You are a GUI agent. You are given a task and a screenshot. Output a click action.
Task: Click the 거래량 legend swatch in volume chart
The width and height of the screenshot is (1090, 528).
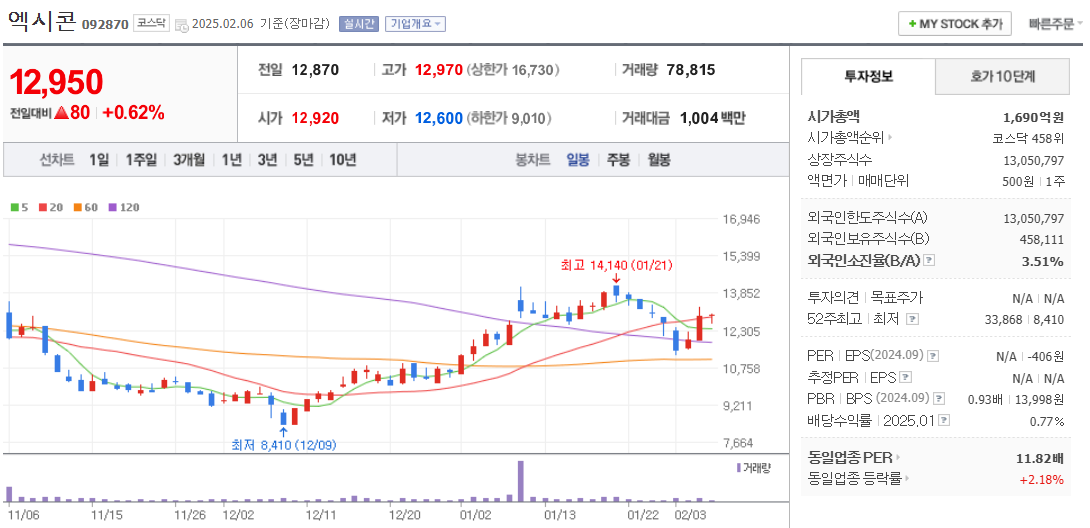[738, 468]
